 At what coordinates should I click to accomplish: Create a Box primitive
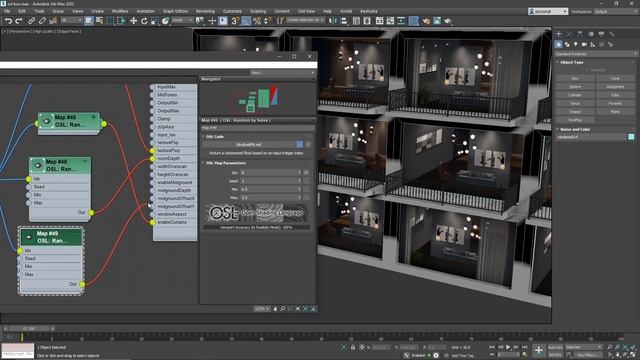pyautogui.click(x=575, y=78)
